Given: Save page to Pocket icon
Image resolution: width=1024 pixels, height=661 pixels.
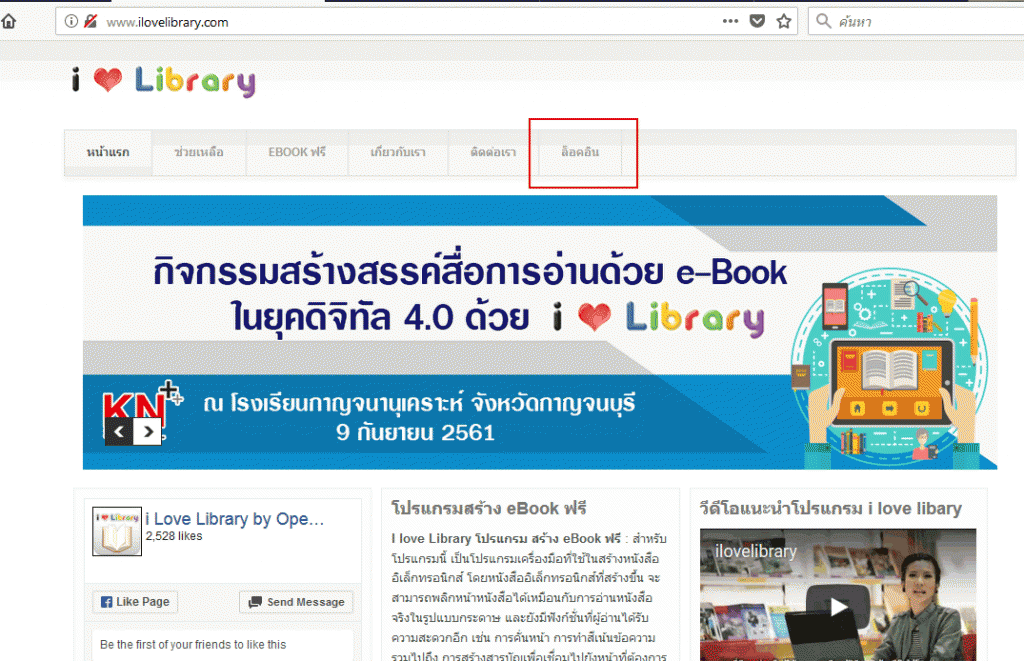Looking at the screenshot, I should point(757,22).
